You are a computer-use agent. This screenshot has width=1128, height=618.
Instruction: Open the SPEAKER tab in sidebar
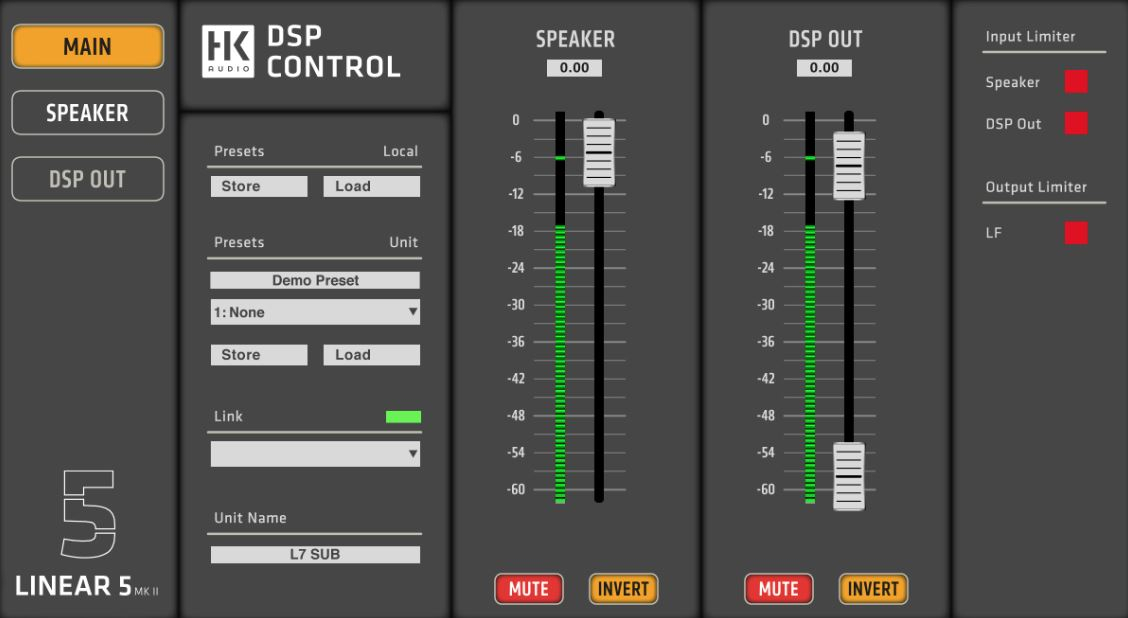(88, 113)
